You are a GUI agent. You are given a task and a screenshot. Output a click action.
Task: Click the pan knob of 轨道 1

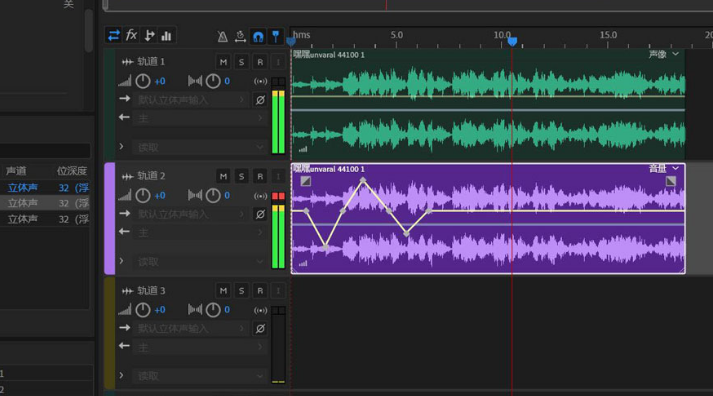tap(213, 81)
